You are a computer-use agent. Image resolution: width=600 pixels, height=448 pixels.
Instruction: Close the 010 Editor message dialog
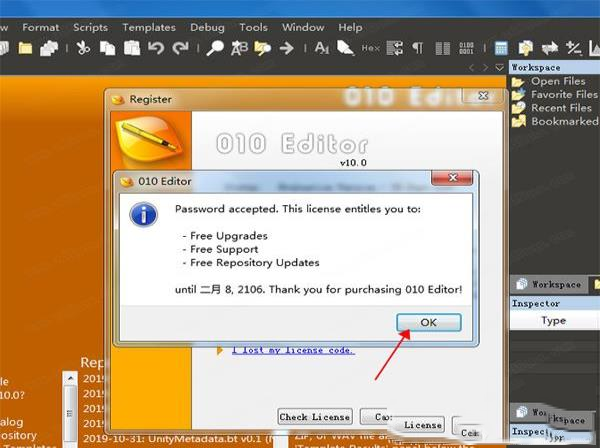(452, 178)
